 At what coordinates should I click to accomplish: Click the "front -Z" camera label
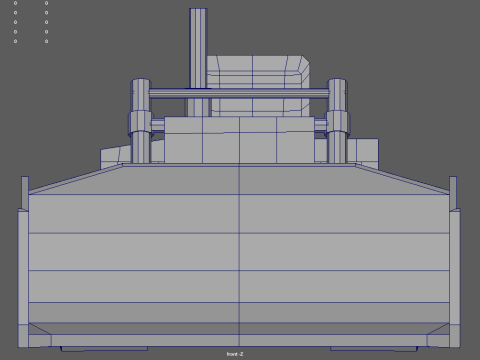pyautogui.click(x=235, y=354)
